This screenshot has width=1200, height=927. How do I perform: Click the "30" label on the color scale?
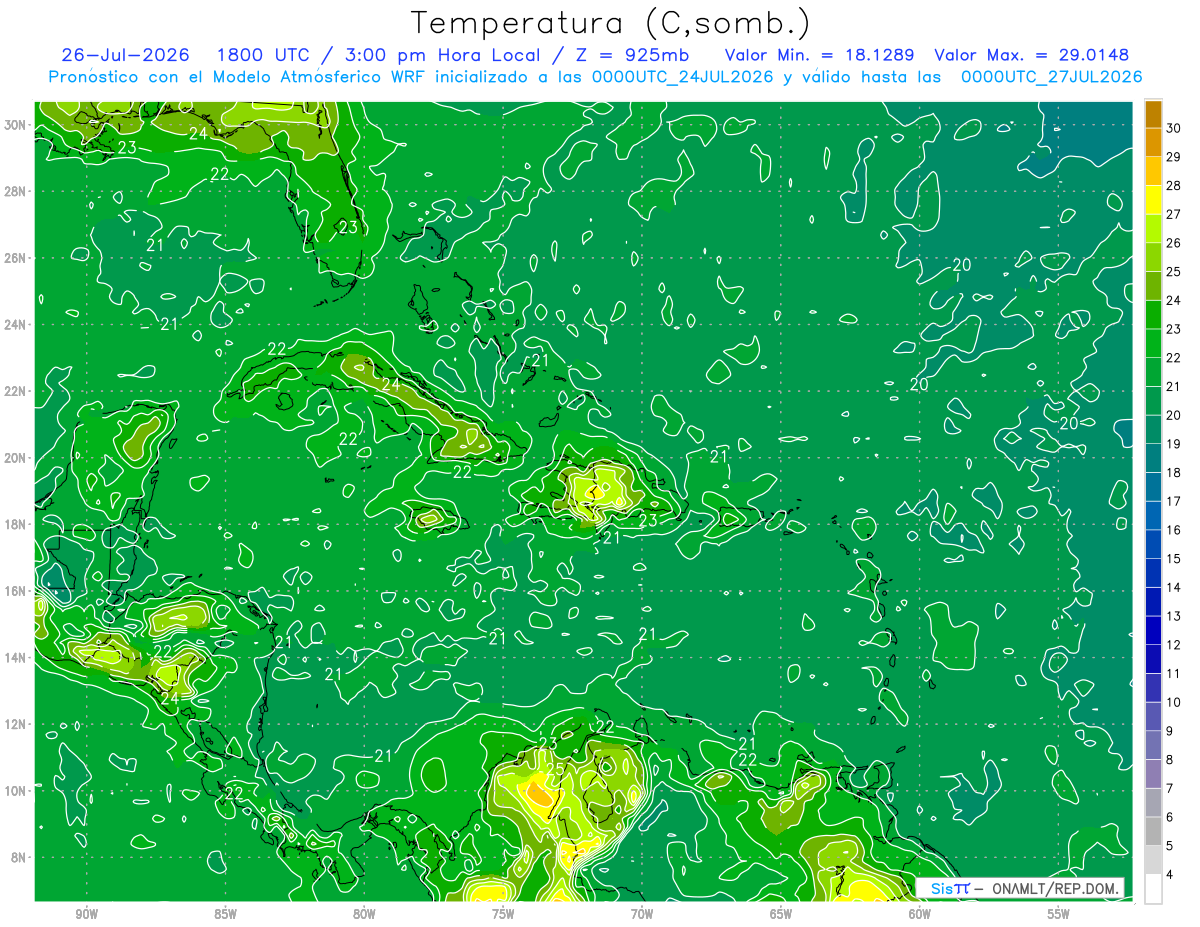point(1174,129)
